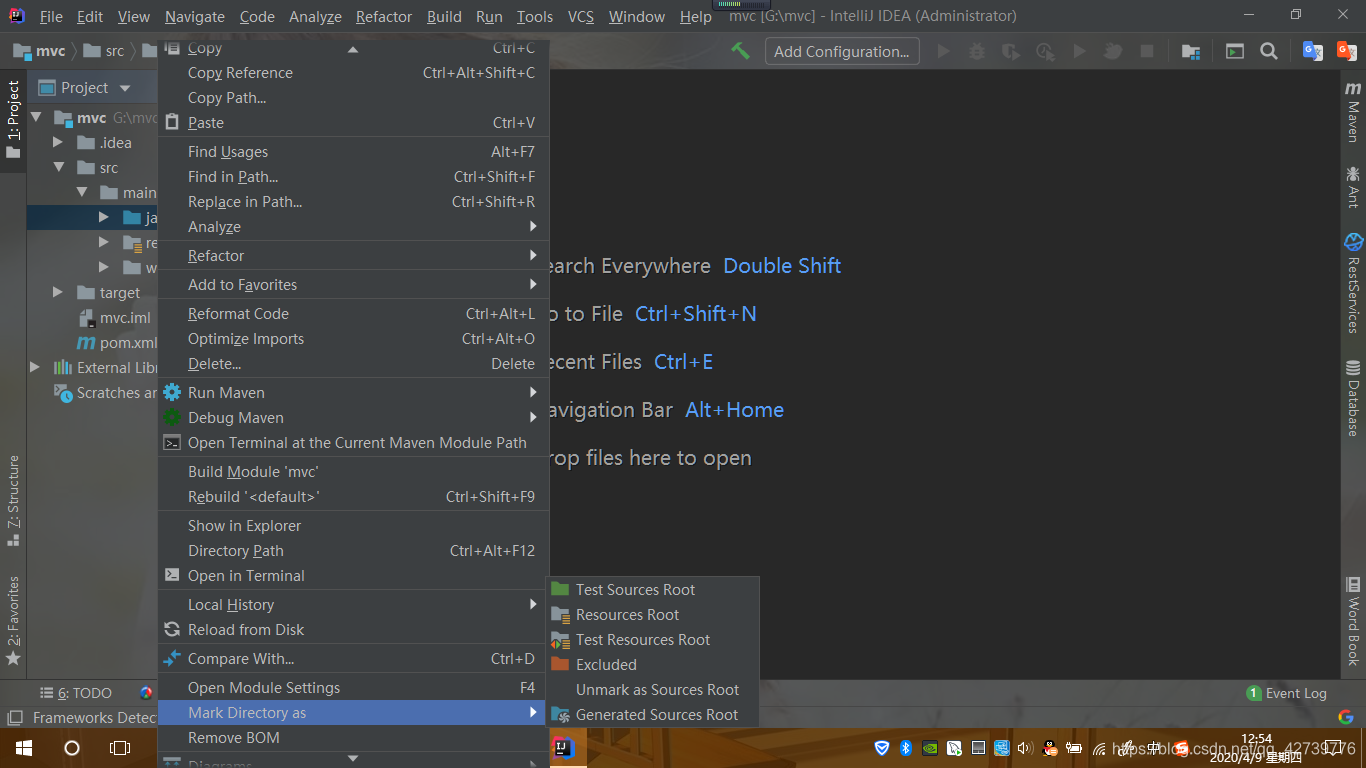Open the Project Structure toolbar icon
The width and height of the screenshot is (1366, 768).
pyautogui.click(x=1191, y=51)
